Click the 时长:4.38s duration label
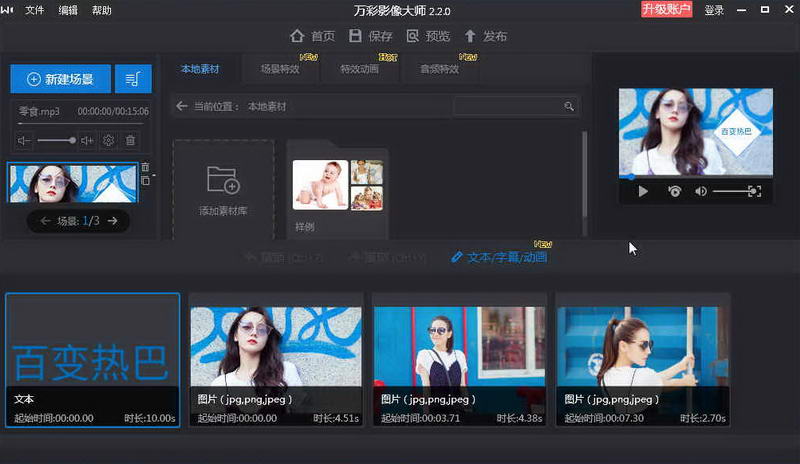The width and height of the screenshot is (800, 464). (x=519, y=418)
